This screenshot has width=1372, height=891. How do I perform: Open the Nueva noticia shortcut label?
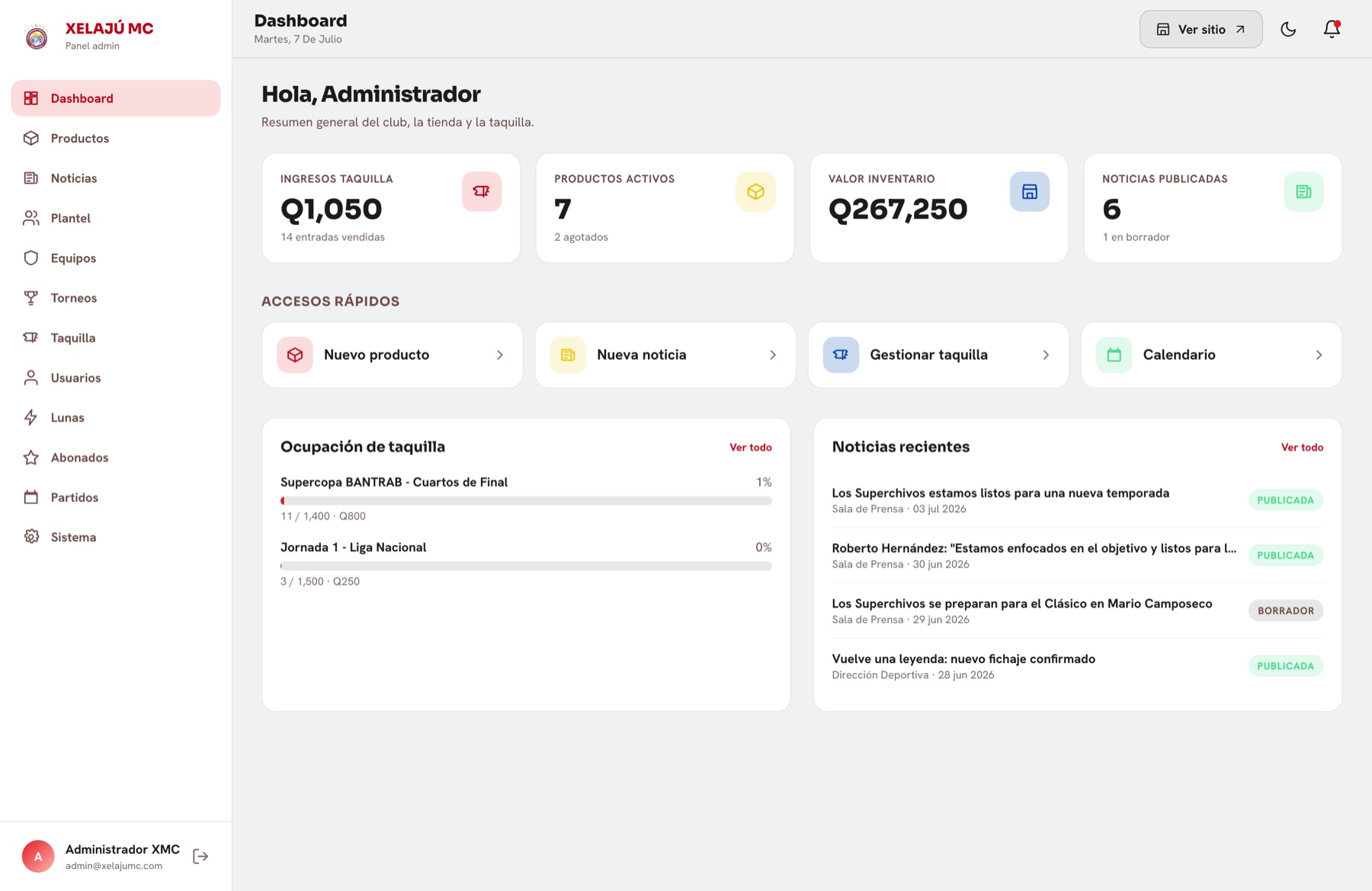pos(642,355)
